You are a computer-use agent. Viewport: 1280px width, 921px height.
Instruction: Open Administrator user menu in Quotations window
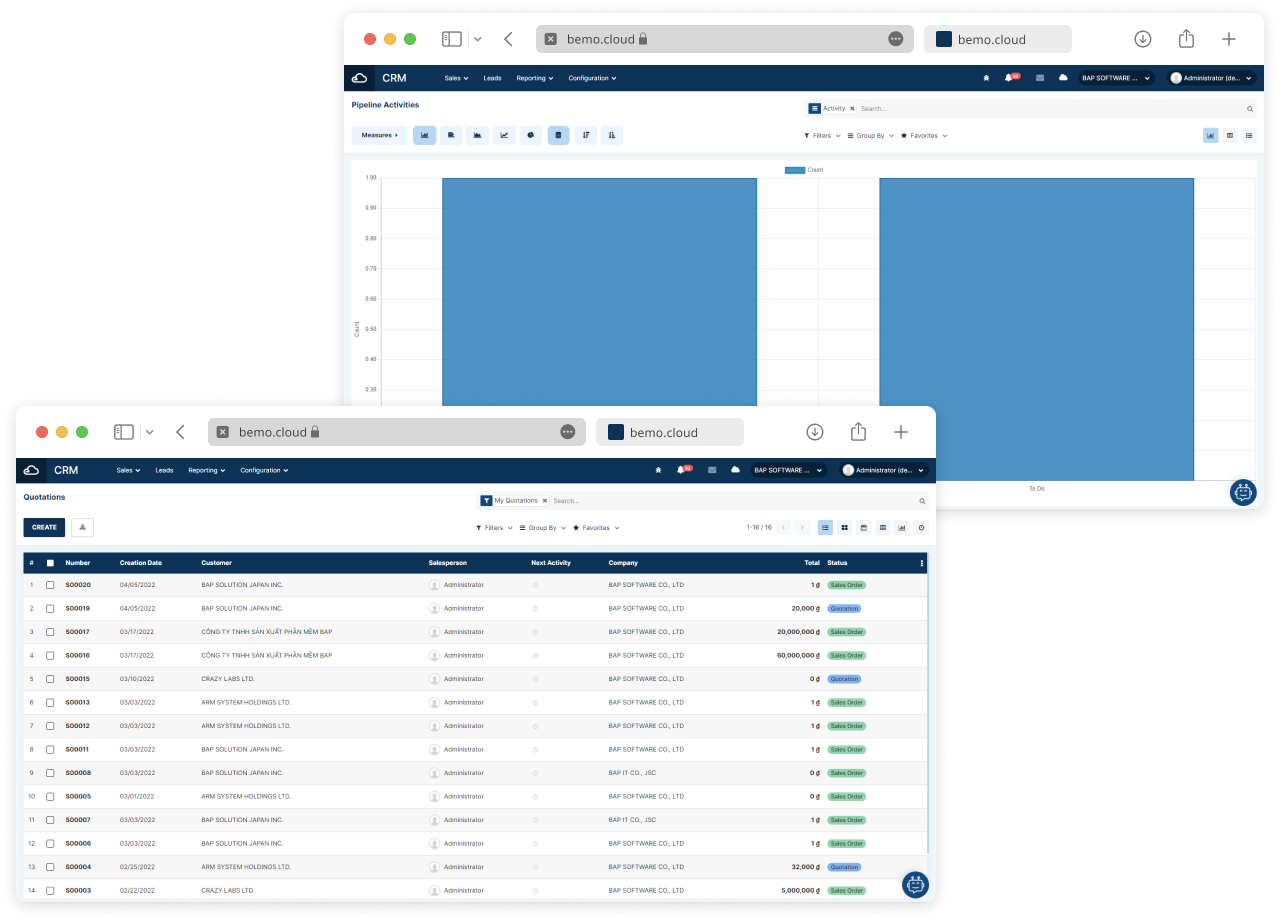[x=884, y=470]
